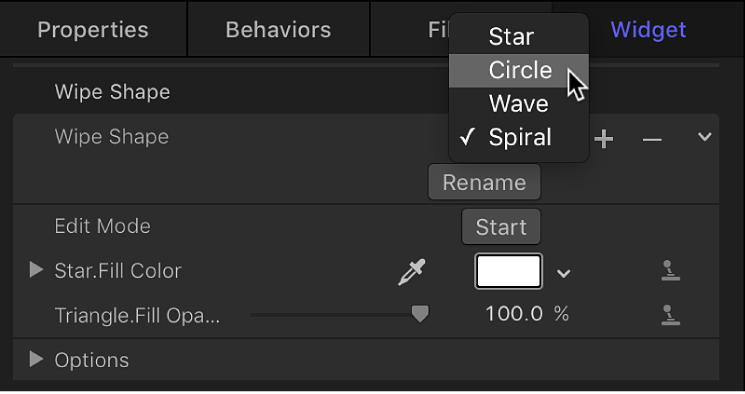Switch to the Behaviors tab
745x394 pixels.
[278, 29]
